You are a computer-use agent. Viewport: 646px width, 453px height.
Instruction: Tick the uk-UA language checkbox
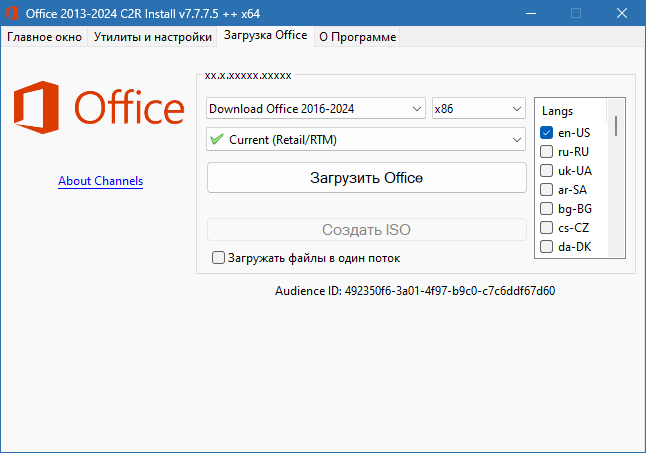(x=546, y=170)
